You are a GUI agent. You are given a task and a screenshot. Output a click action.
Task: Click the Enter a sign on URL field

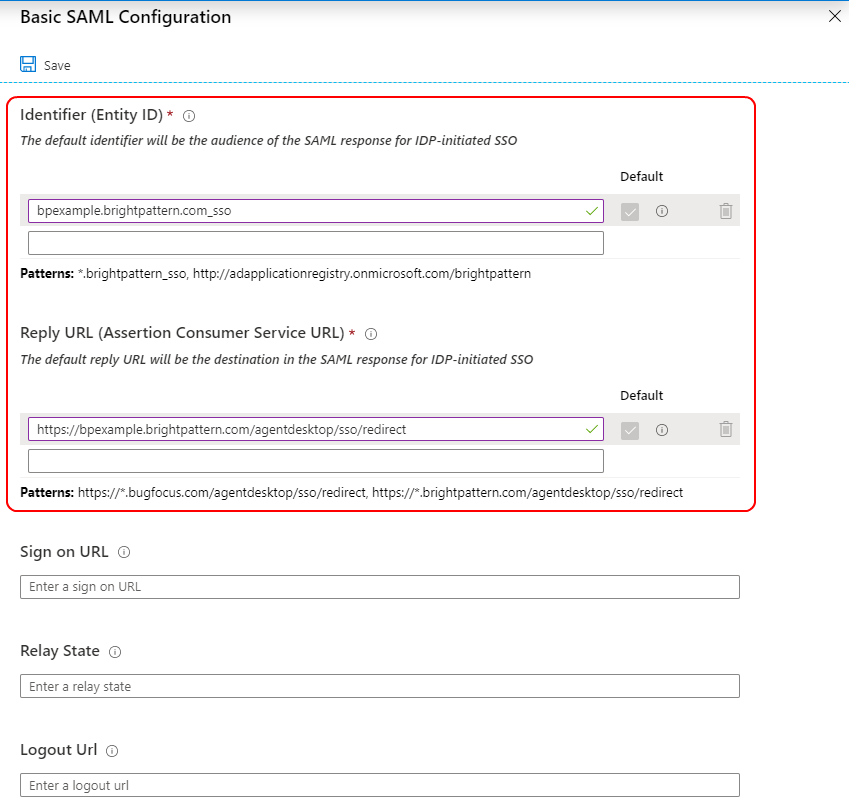tap(380, 587)
